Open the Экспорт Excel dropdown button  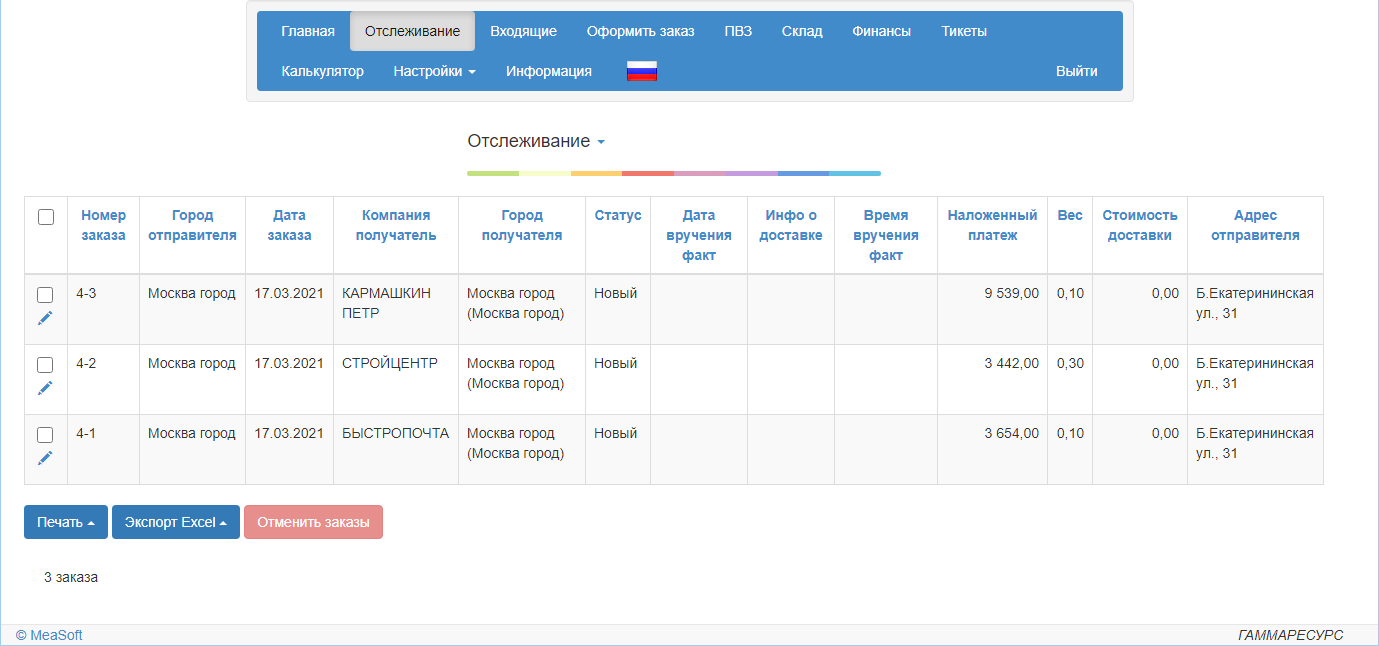point(176,522)
